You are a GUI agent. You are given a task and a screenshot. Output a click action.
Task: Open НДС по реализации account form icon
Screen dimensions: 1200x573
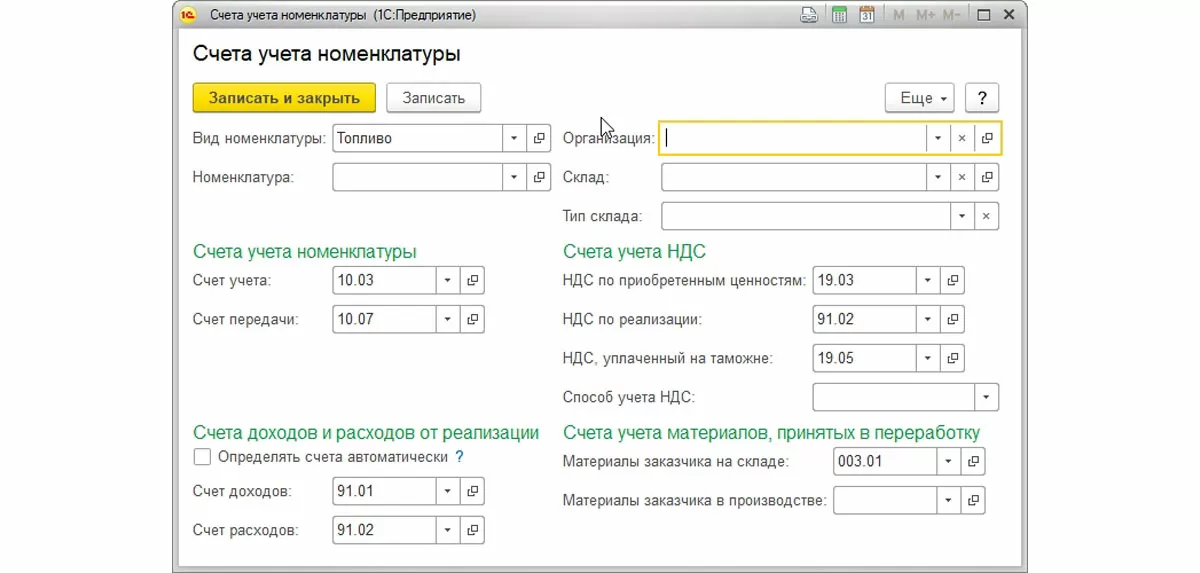[953, 320]
